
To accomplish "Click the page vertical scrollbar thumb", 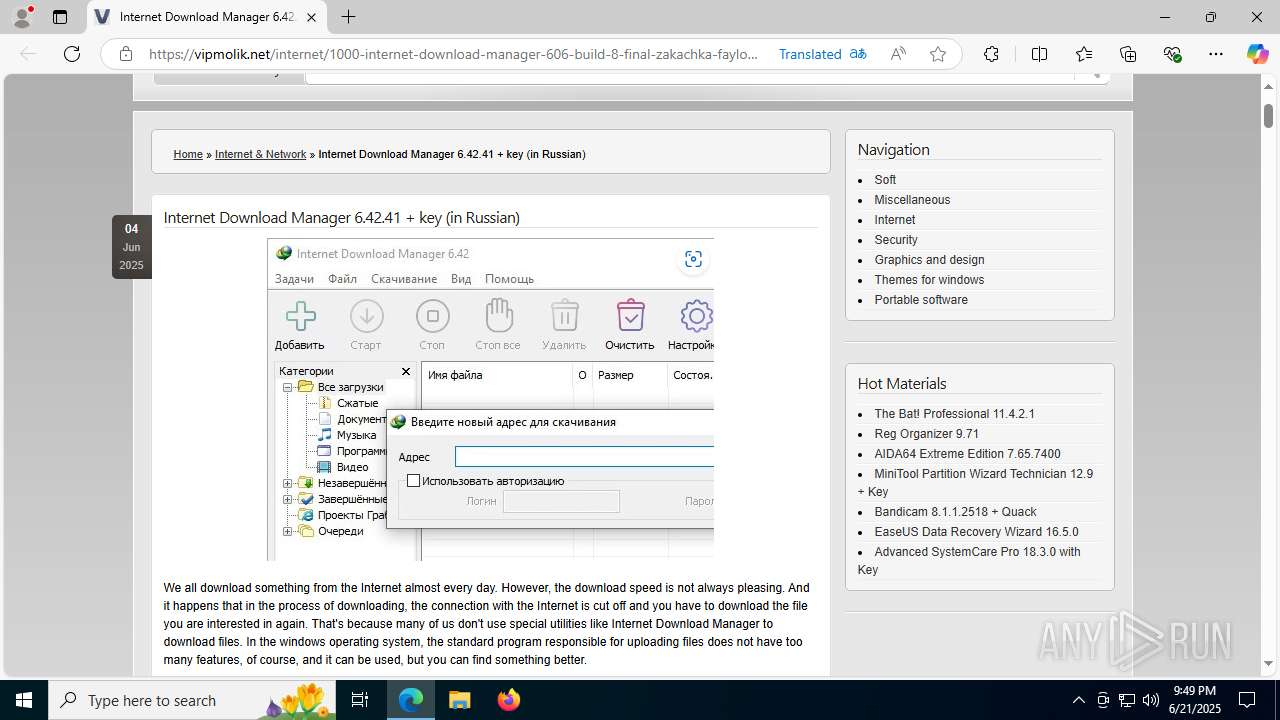I will click(1268, 115).
